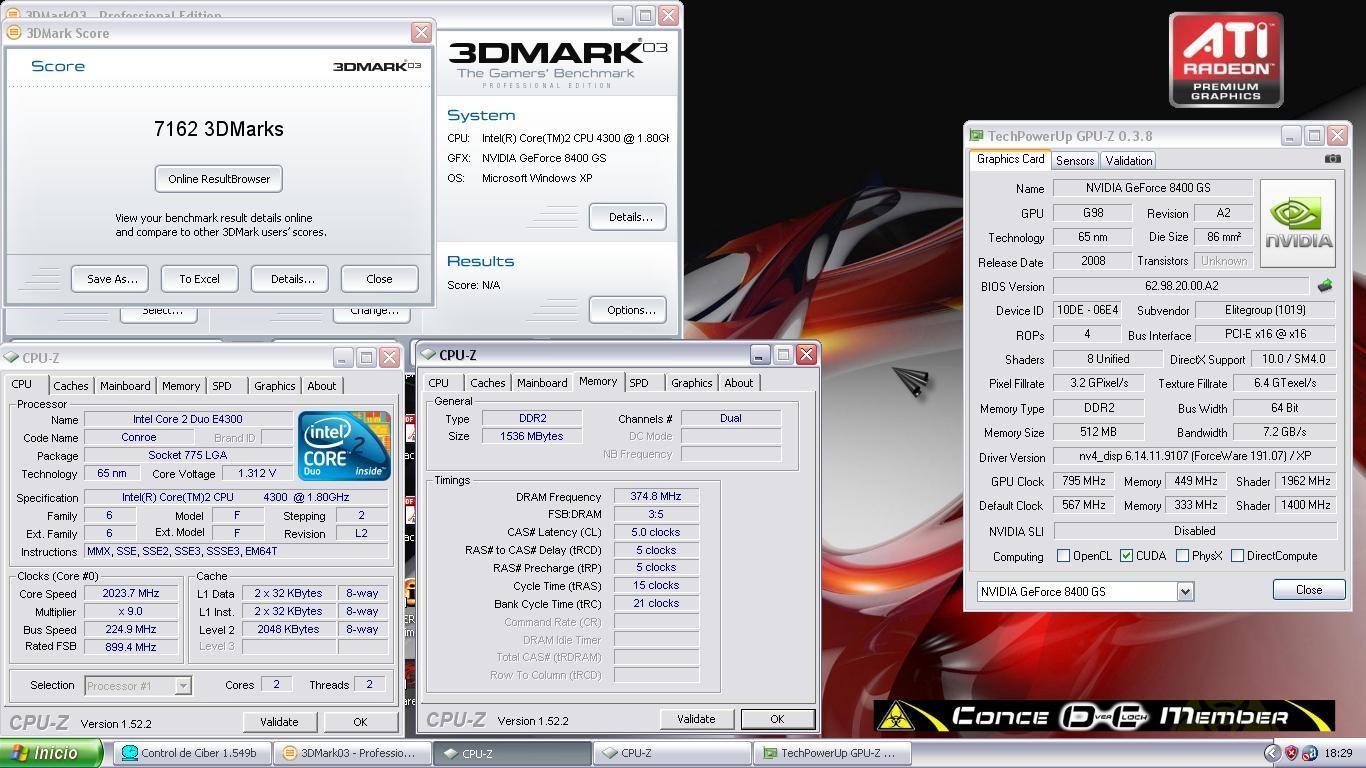Open Graphics tab in left CPU-Z window
Screen dimensions: 1366x768
[274, 386]
